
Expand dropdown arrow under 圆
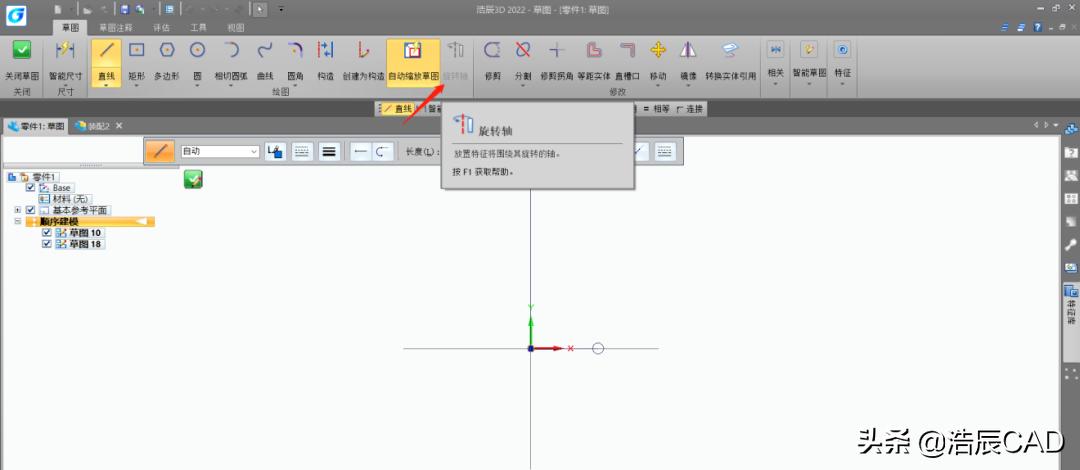[x=198, y=85]
